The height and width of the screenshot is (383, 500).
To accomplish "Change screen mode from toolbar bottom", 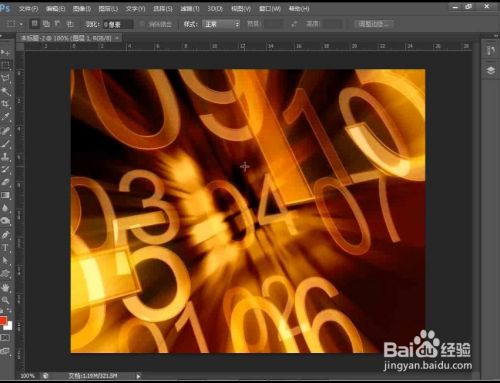I will [x=5, y=351].
